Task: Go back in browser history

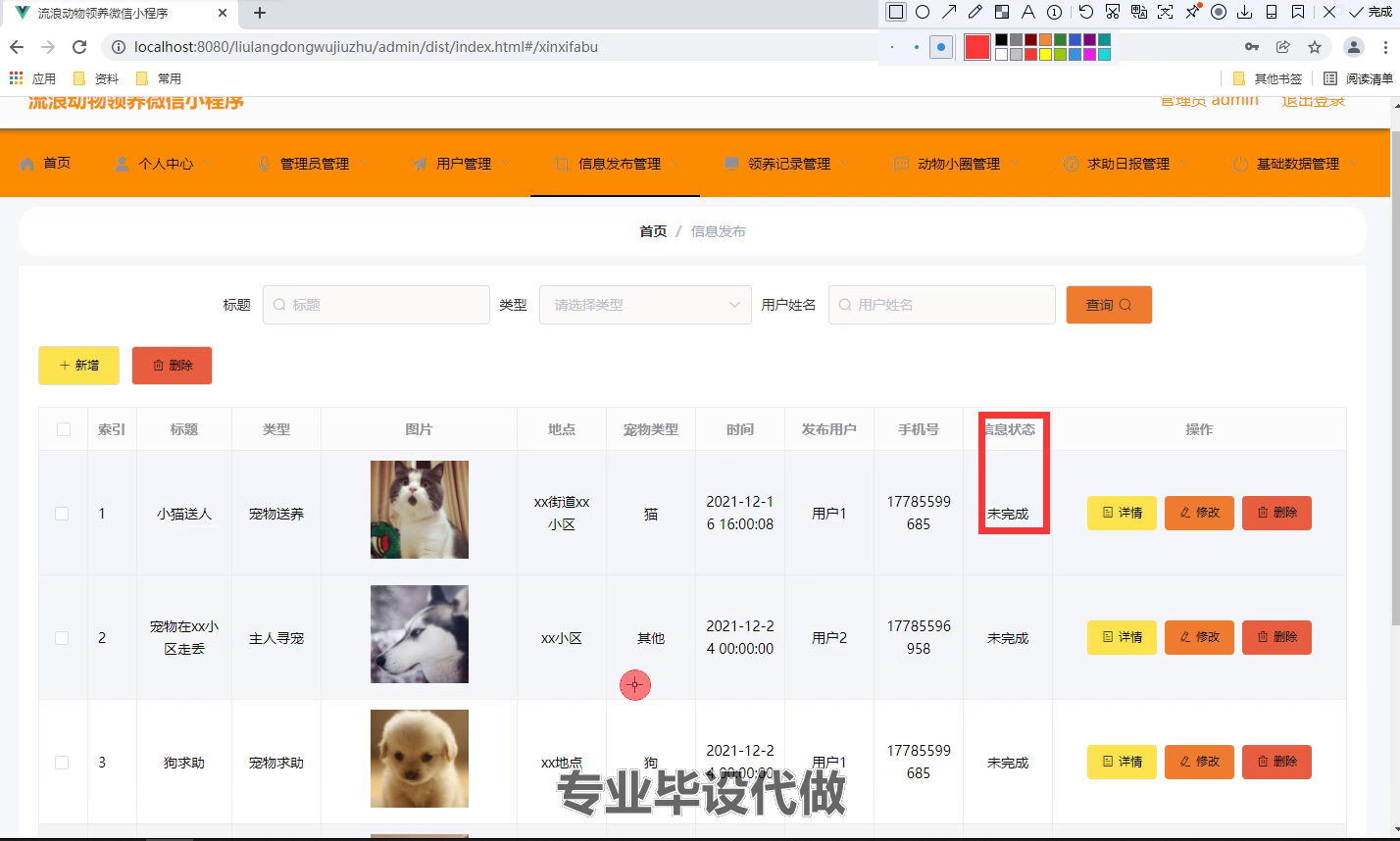Action: click(x=17, y=47)
